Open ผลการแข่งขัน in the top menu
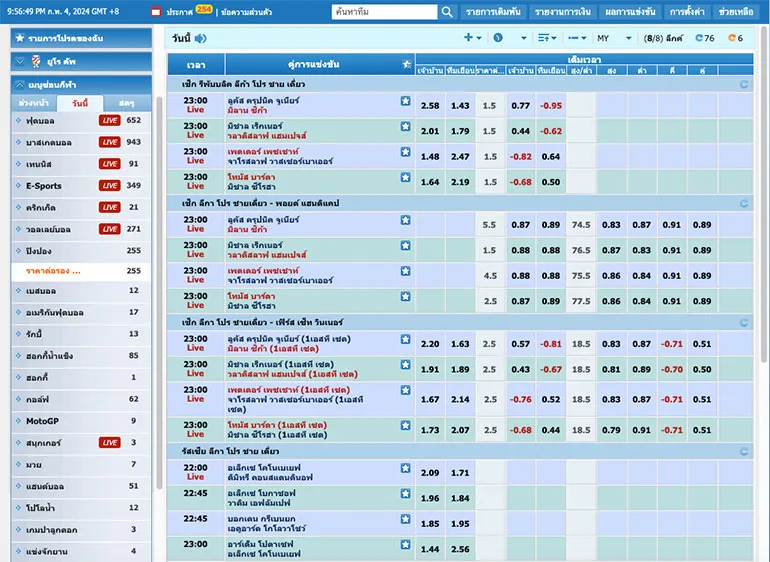Image resolution: width=770 pixels, height=562 pixels. (630, 12)
